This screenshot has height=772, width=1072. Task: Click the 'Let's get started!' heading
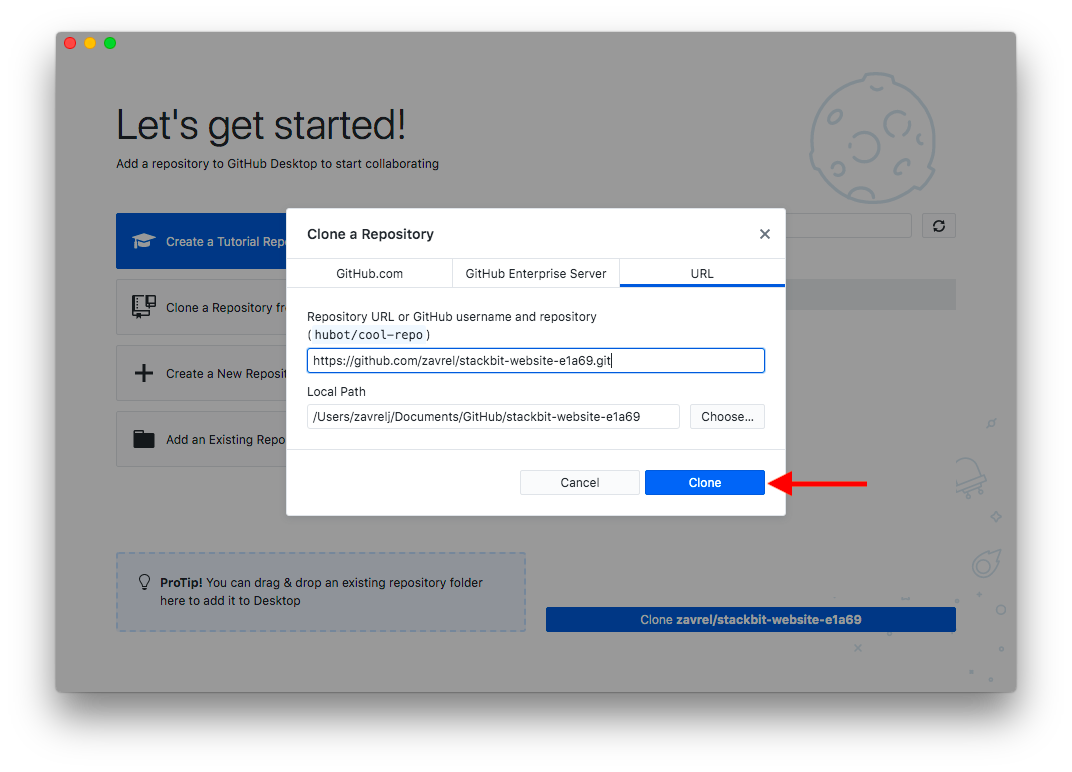(261, 126)
